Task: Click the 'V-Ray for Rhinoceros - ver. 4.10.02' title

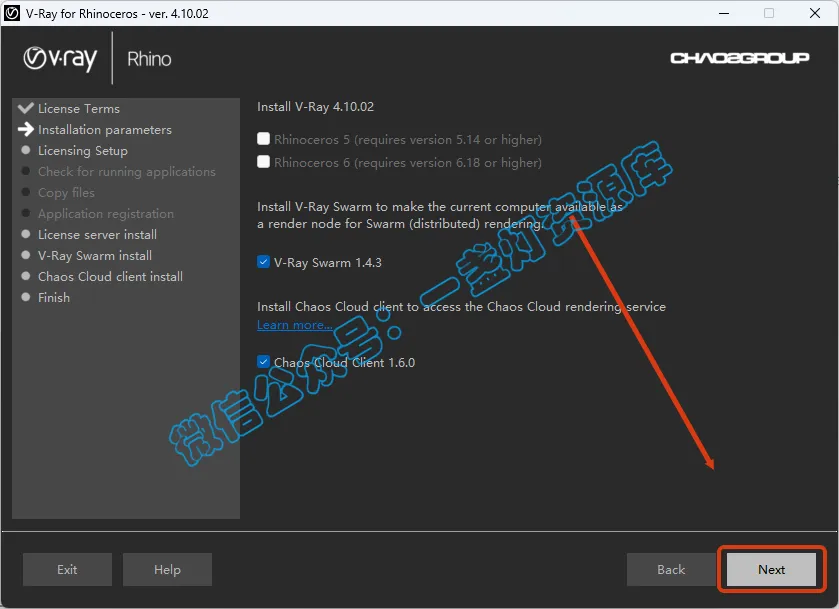Action: pyautogui.click(x=117, y=13)
